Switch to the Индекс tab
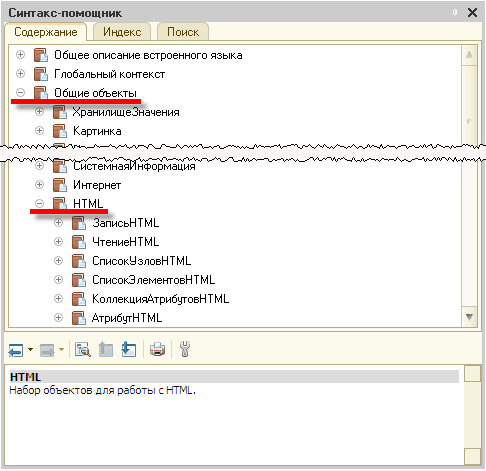This screenshot has height=471, width=486. [122, 32]
